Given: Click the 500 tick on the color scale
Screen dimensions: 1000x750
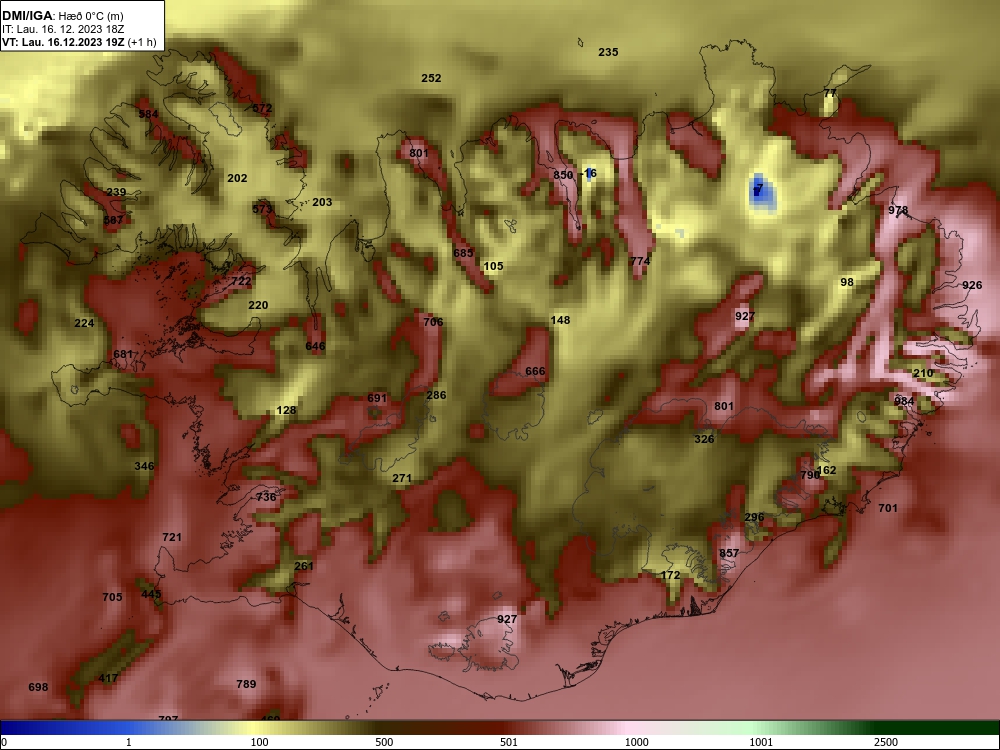Looking at the screenshot, I should click(384, 742).
